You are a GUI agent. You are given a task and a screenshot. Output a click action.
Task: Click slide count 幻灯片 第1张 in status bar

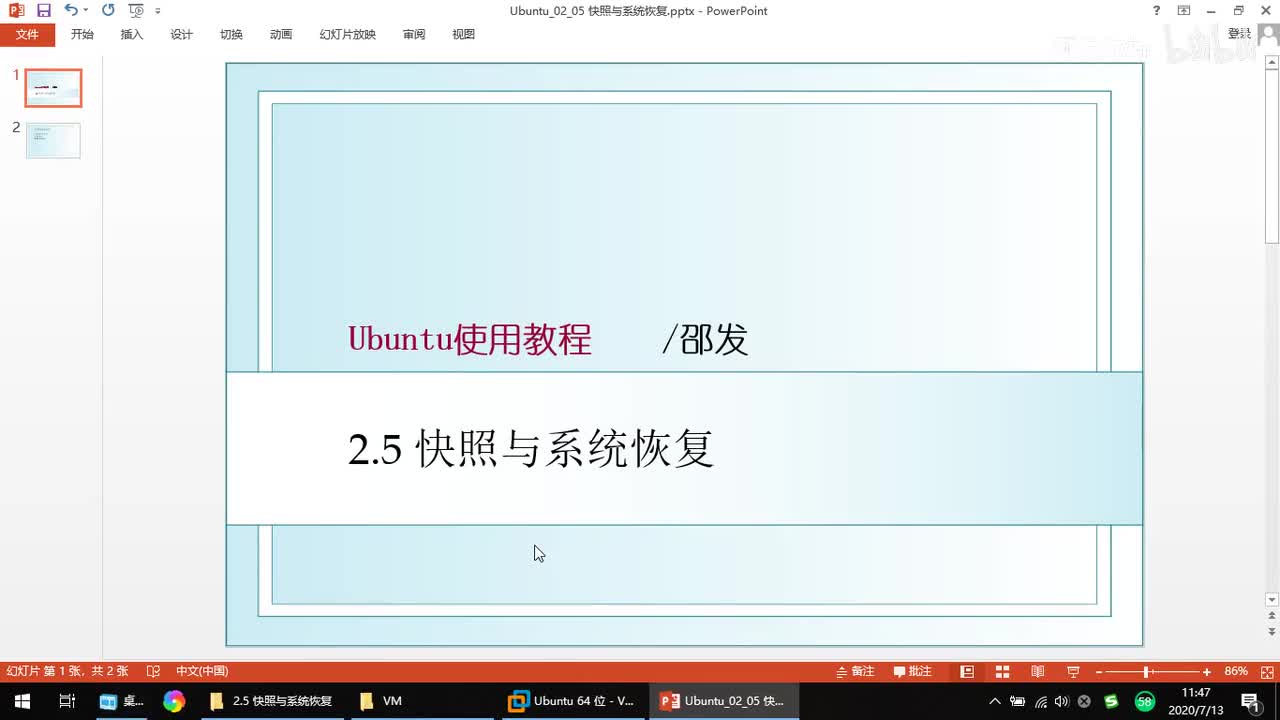click(67, 671)
